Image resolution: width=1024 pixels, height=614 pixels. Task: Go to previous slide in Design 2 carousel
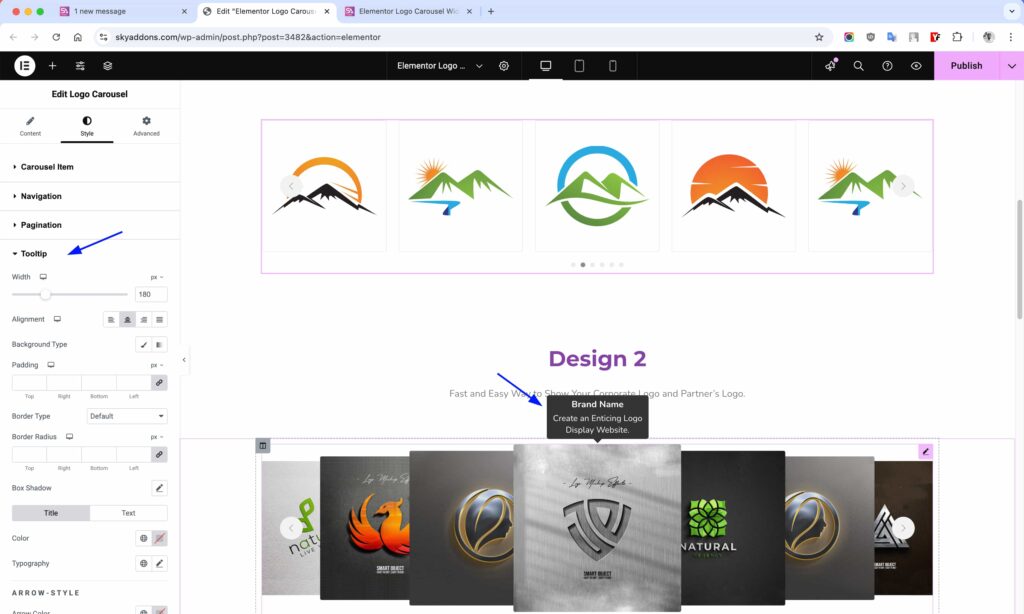point(291,528)
